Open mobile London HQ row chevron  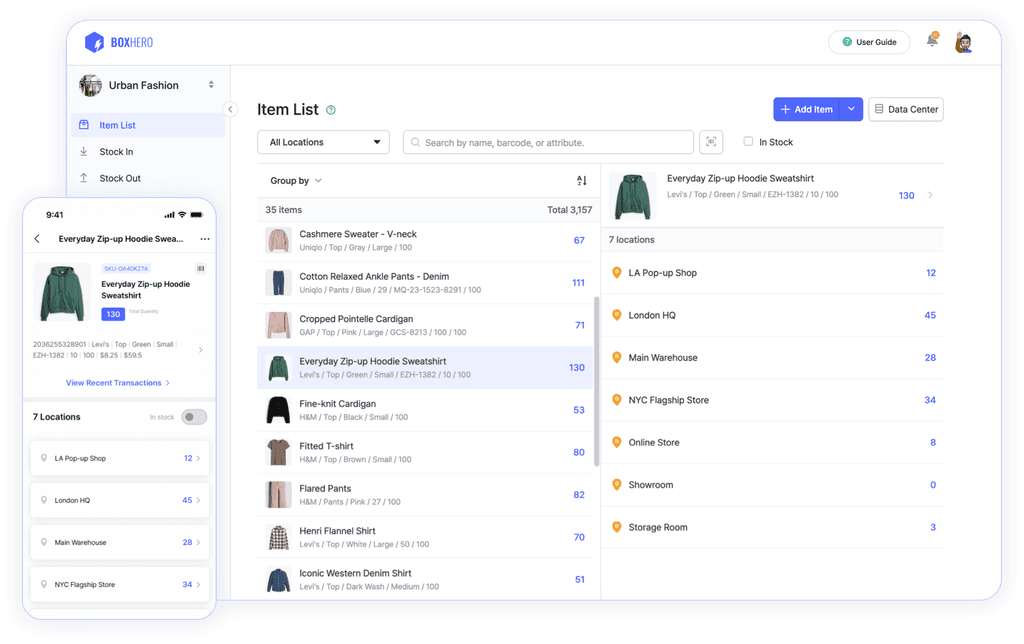(x=199, y=500)
